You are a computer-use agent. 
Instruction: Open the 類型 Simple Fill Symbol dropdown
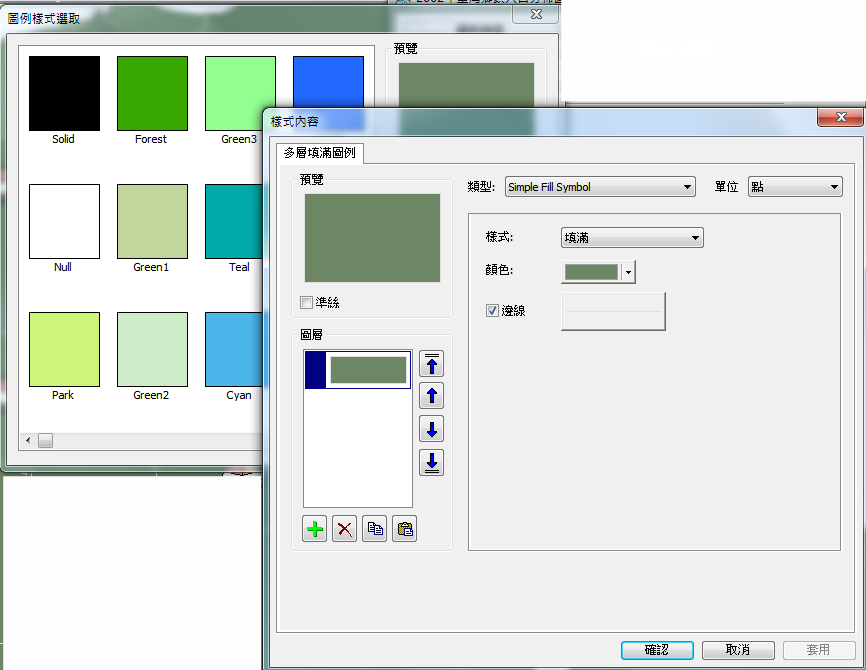pyautogui.click(x=600, y=187)
